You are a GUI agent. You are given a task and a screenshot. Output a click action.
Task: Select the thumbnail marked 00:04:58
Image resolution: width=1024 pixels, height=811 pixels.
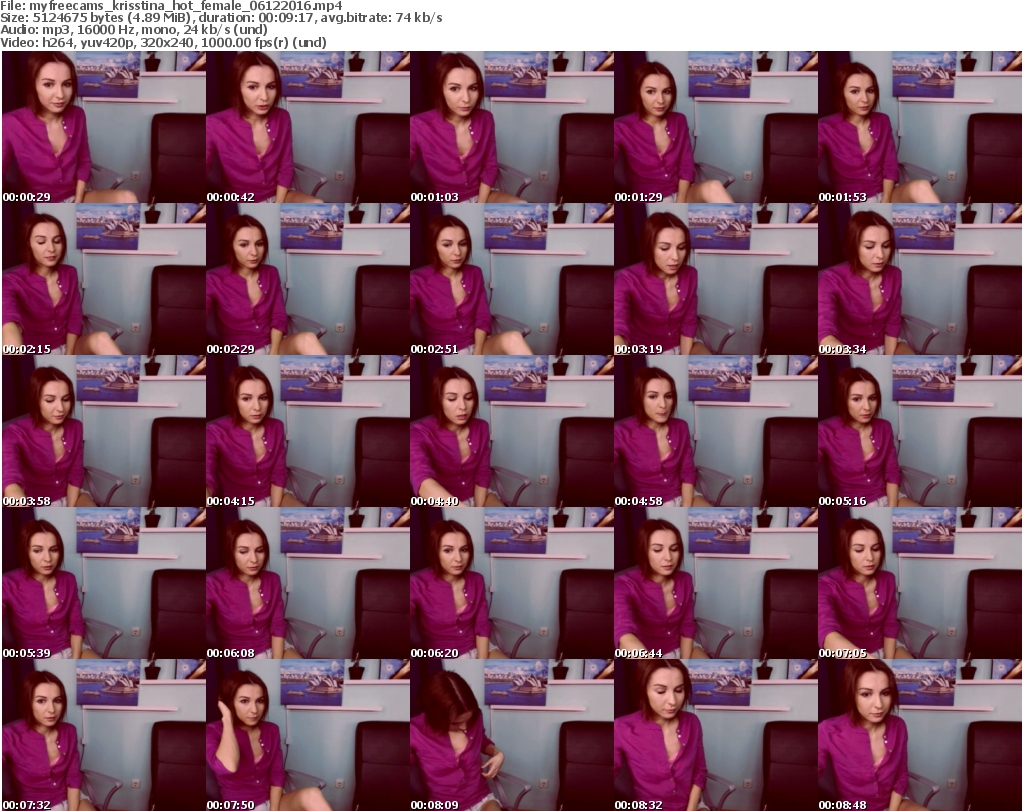pos(716,432)
